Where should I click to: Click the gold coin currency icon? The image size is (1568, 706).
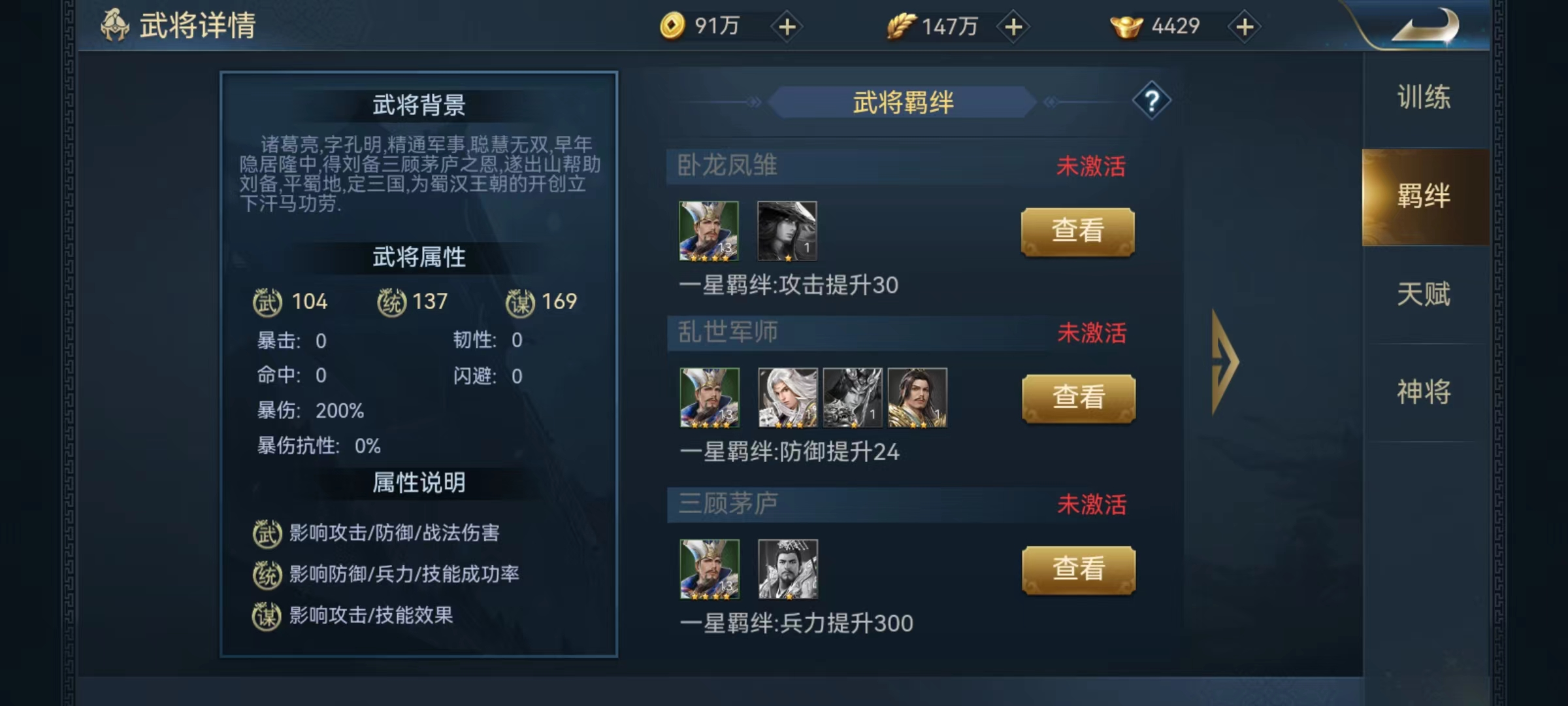(672, 26)
